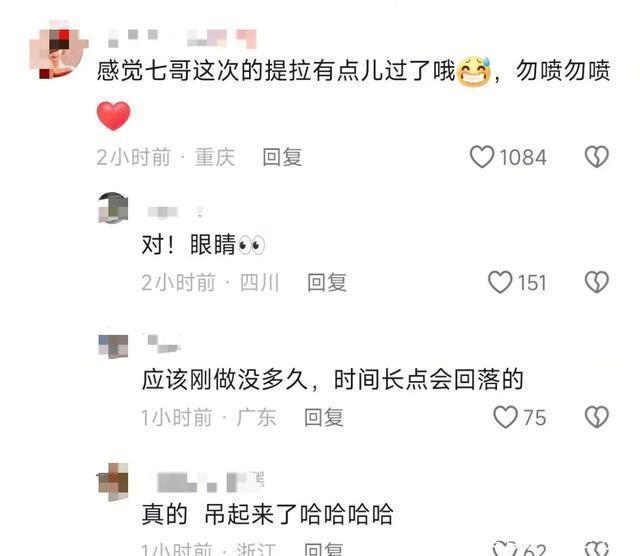Screen dimensions: 640x556
Task: Click 回复 under the 广东 comment
Action: pos(324,417)
